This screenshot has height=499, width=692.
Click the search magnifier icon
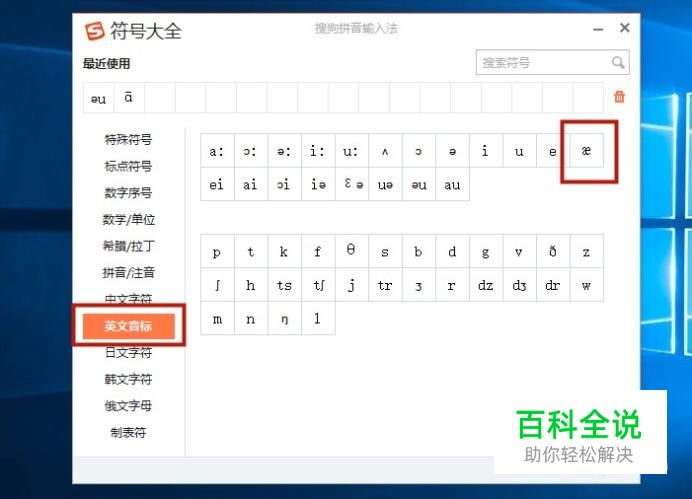point(618,63)
